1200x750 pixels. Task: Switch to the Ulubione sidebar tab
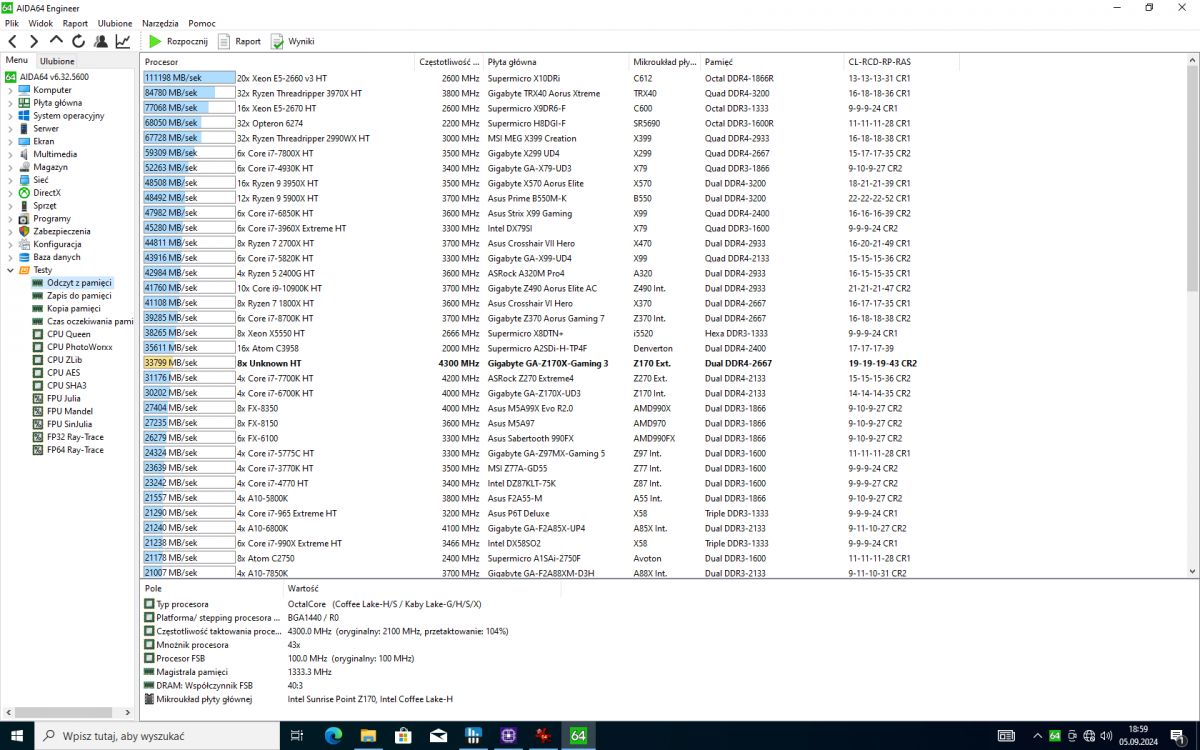pyautogui.click(x=57, y=61)
